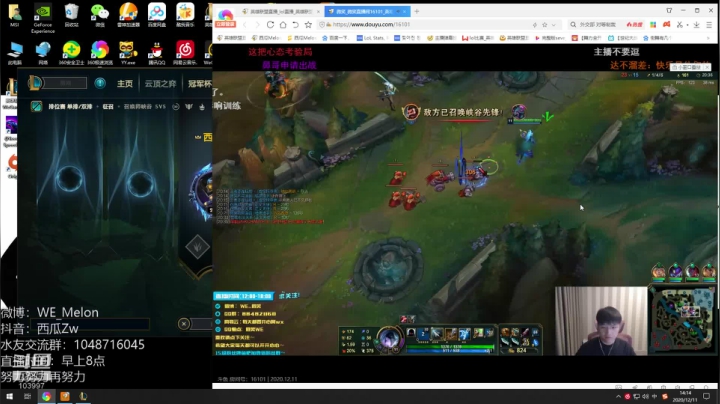Click the streamer webcam overlay
The width and height of the screenshot is (720, 404).
pos(601,321)
